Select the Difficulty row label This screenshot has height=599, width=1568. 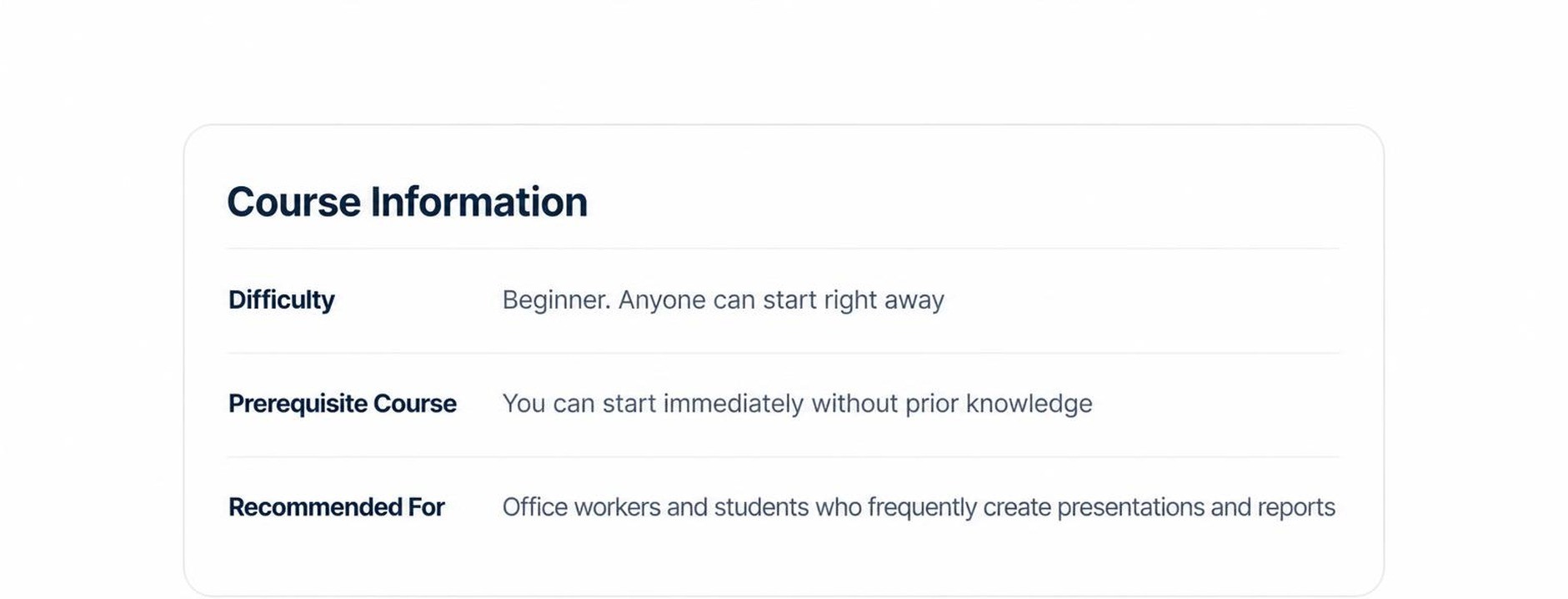282,300
